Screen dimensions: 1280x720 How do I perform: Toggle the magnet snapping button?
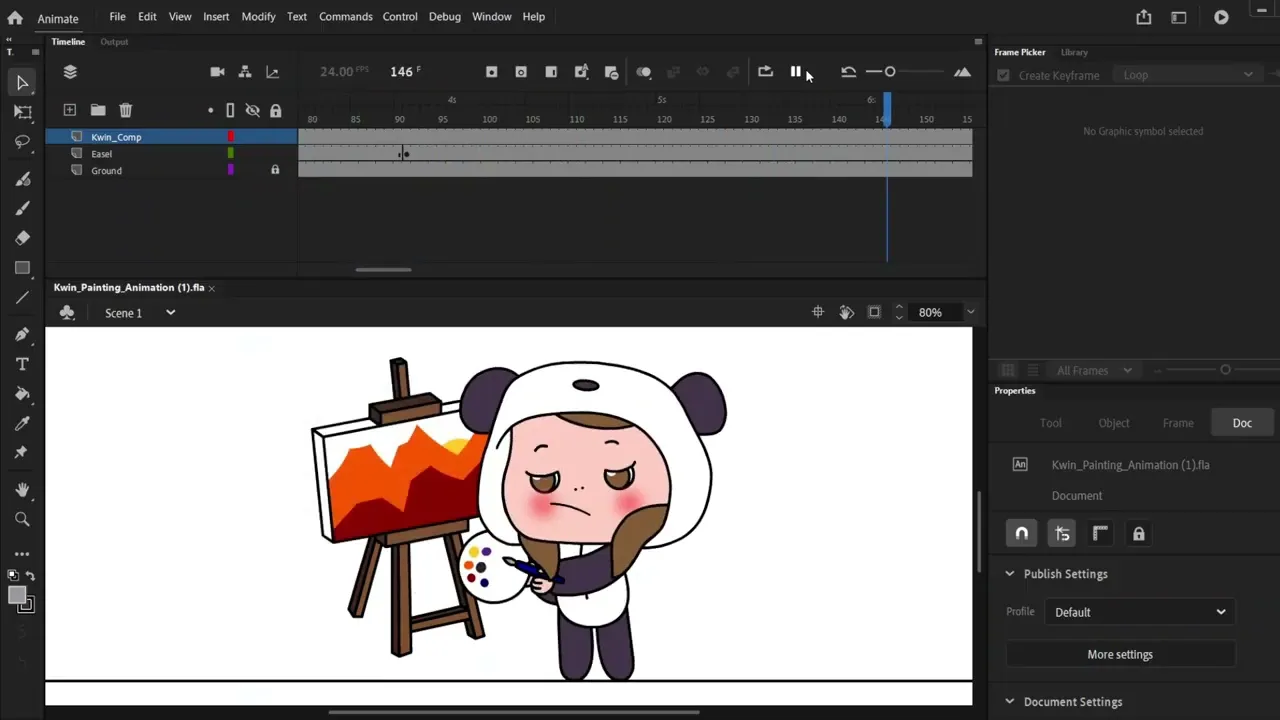(1022, 534)
